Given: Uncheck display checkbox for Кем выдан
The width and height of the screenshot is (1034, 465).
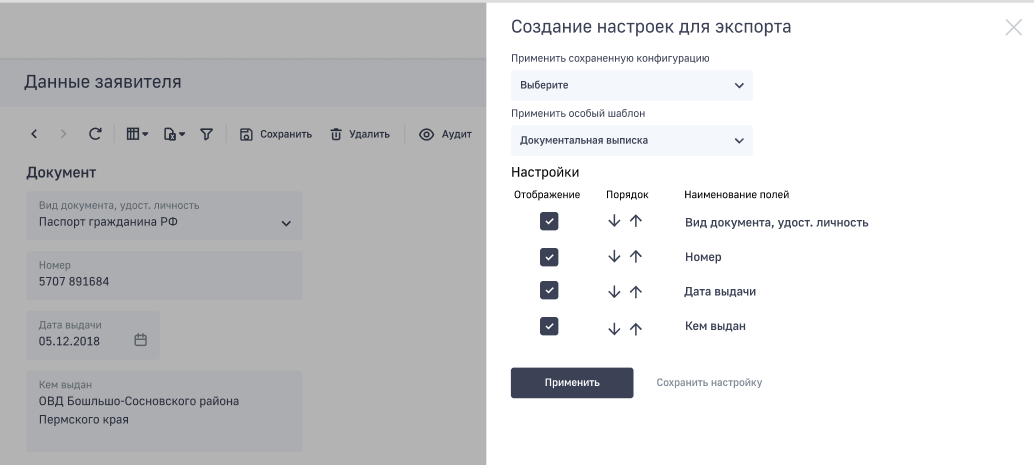Looking at the screenshot, I should click(549, 326).
